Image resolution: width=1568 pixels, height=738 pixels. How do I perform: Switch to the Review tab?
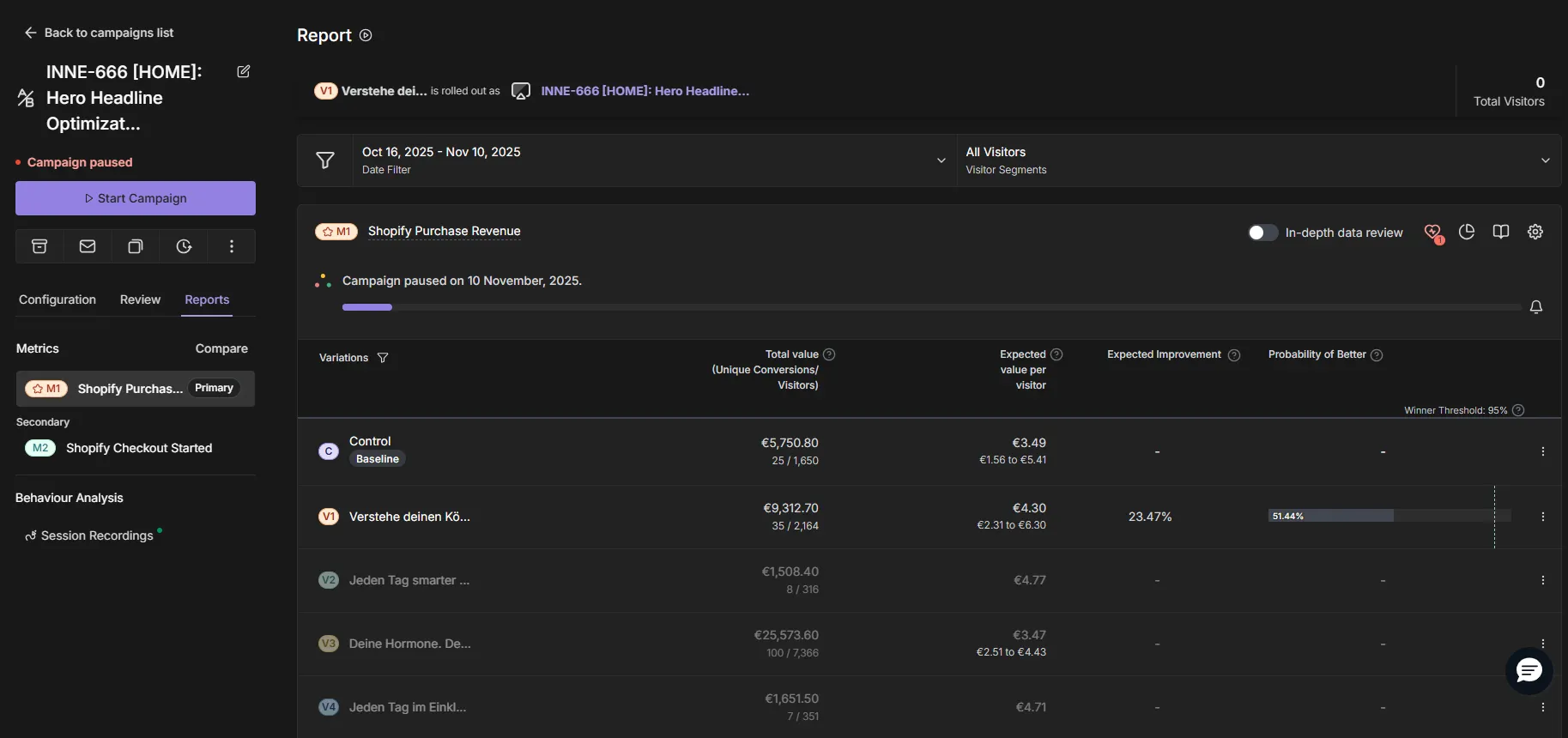[x=140, y=299]
